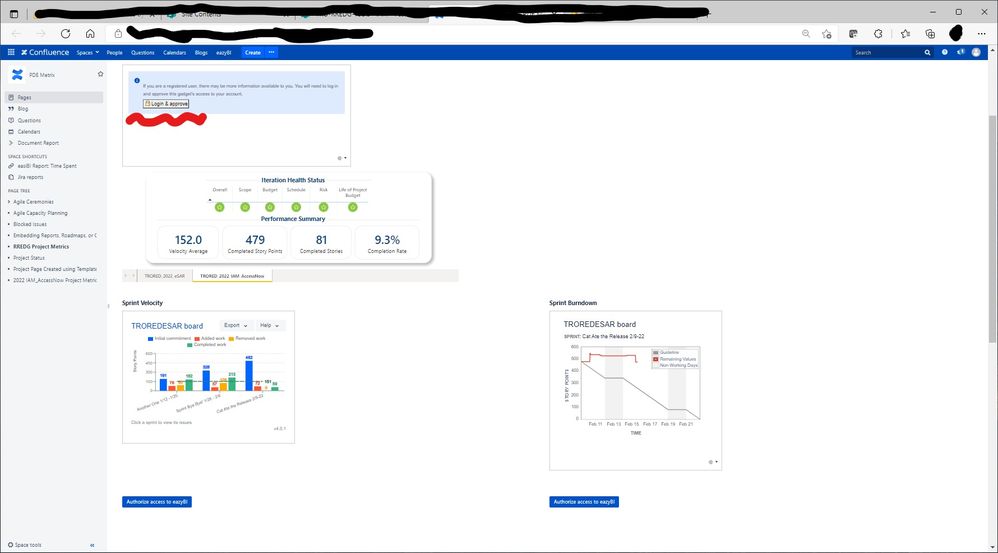This screenshot has height=553, width=998.
Task: Open the more options ellipsis beside Create
Action: click(x=272, y=52)
